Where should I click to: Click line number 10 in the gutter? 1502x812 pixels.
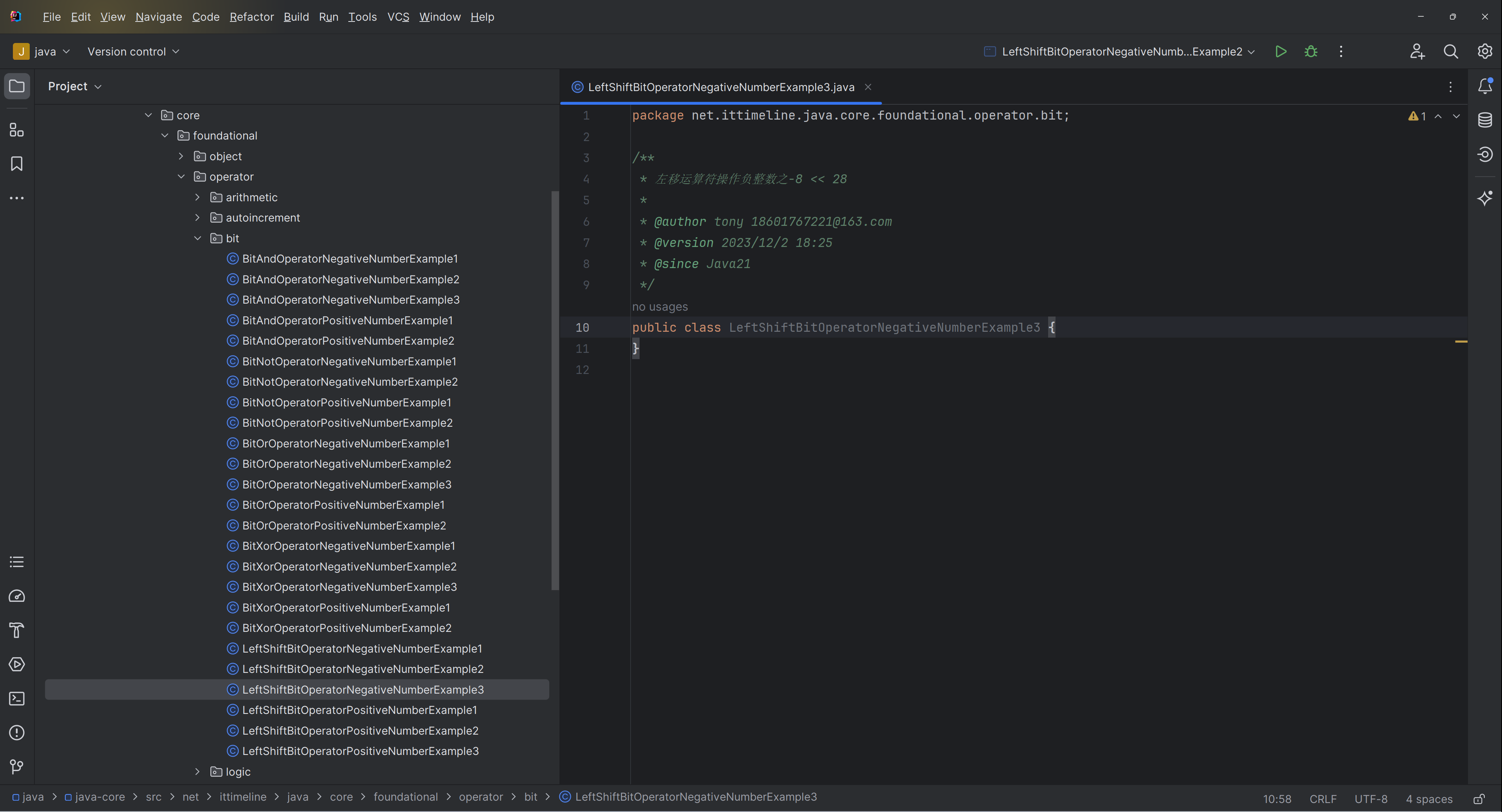(x=582, y=327)
